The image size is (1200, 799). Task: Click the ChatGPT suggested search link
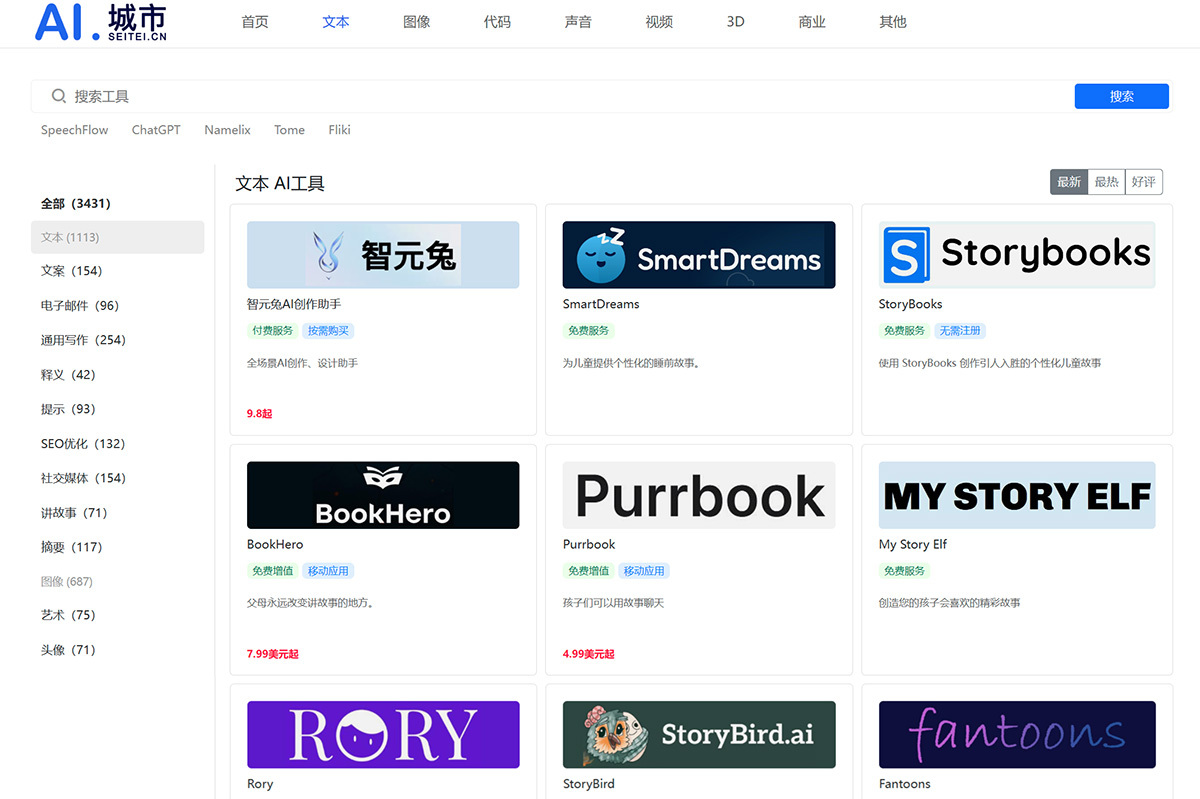[x=156, y=130]
